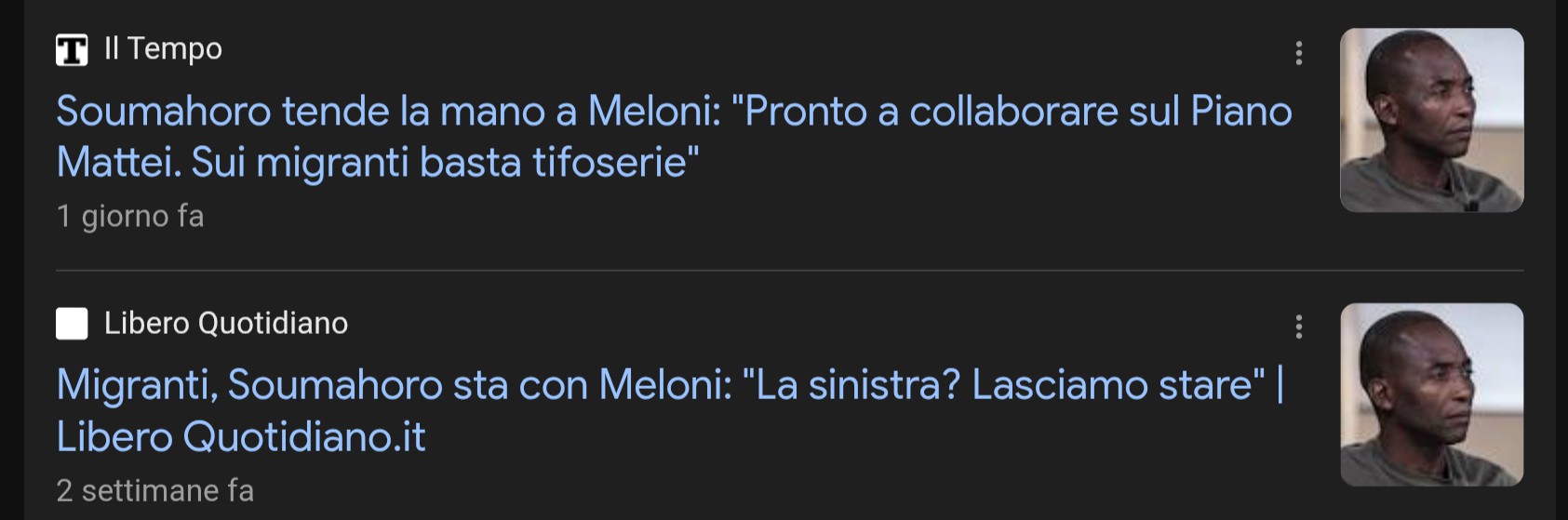
Task: Click "Mattei. Sui migranti basta tifoserie" headline line
Action: 377,163
